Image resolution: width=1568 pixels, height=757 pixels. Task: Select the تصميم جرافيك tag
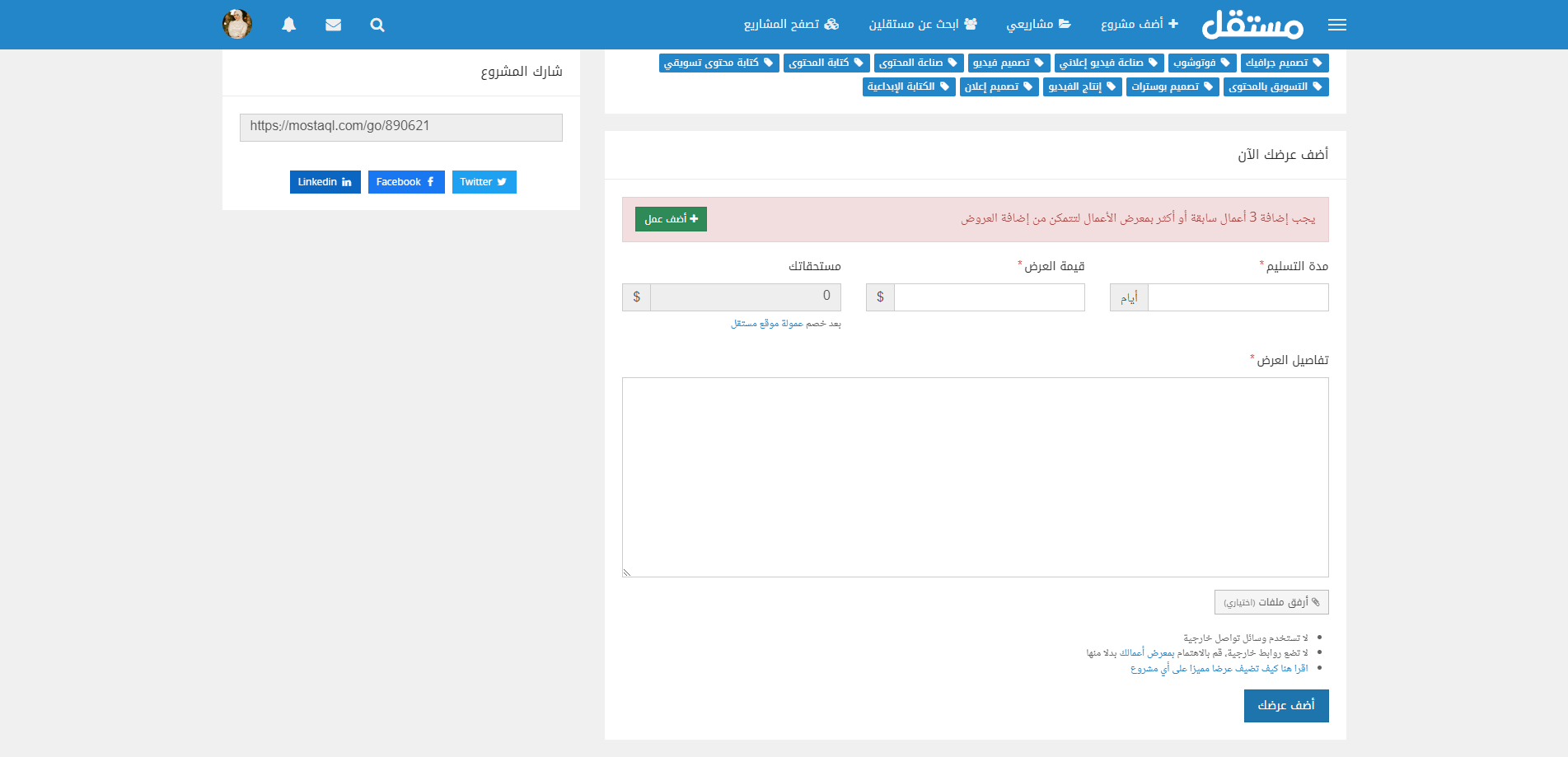tap(1285, 63)
